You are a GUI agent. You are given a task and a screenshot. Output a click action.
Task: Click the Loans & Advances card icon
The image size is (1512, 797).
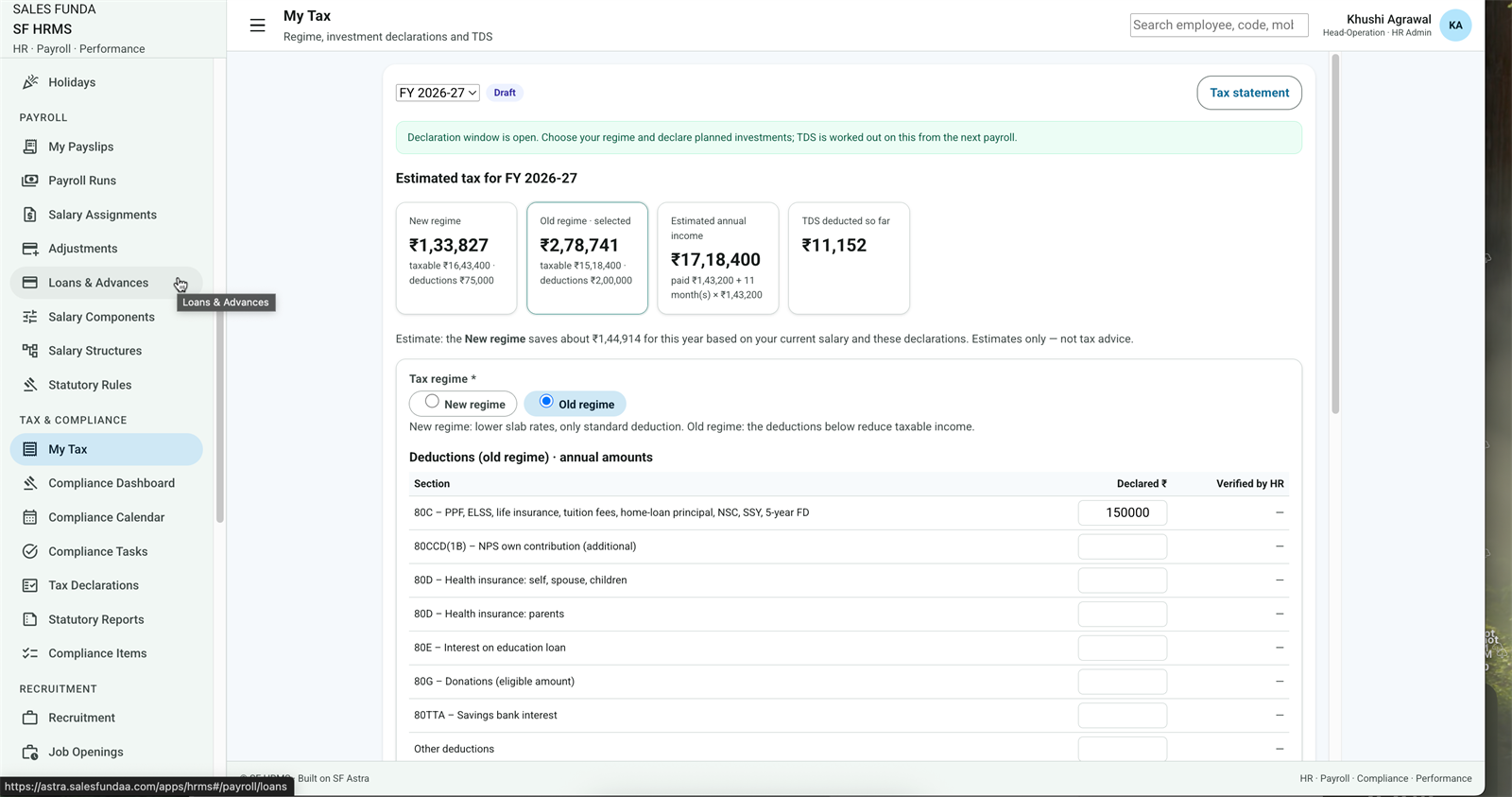pyautogui.click(x=30, y=283)
